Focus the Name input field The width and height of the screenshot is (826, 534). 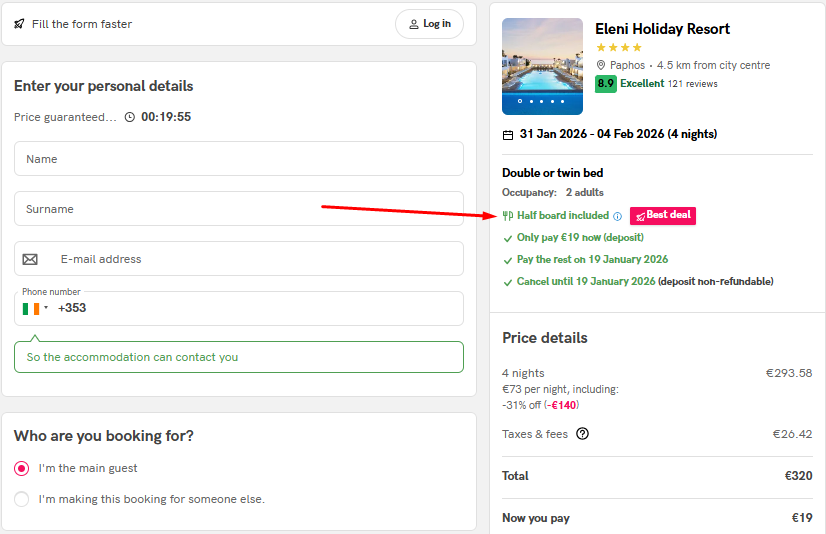click(239, 159)
